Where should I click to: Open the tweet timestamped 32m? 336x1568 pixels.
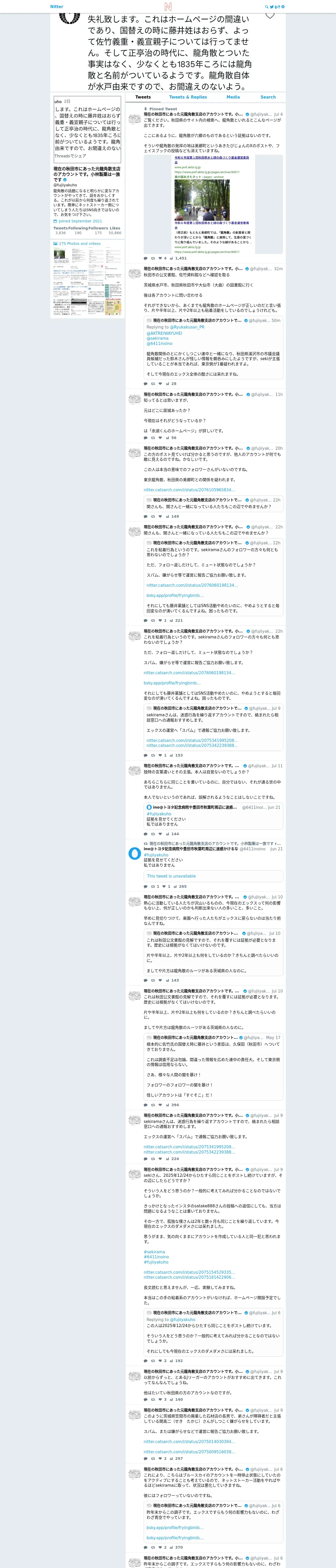point(278,268)
